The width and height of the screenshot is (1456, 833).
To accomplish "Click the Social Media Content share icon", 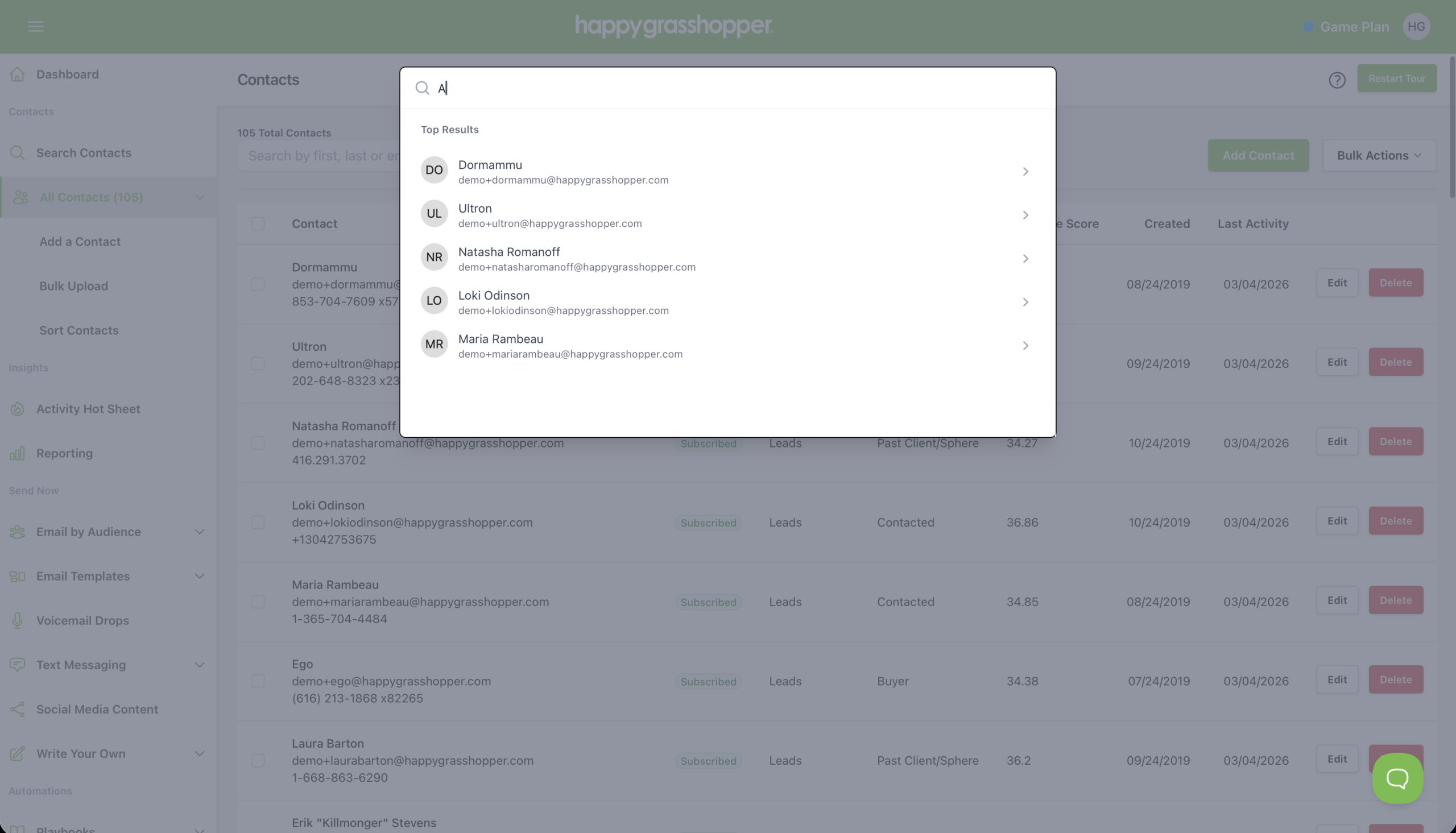I will (17, 710).
